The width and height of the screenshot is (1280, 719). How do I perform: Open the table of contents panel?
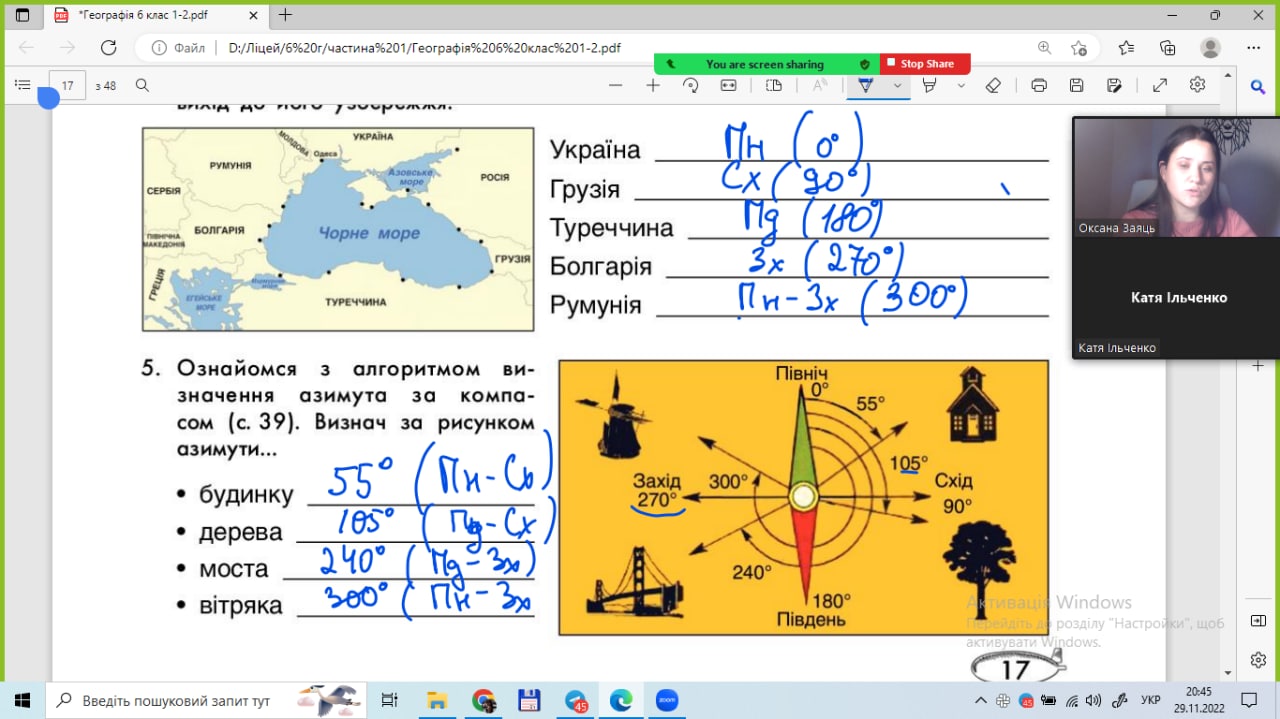tap(23, 86)
